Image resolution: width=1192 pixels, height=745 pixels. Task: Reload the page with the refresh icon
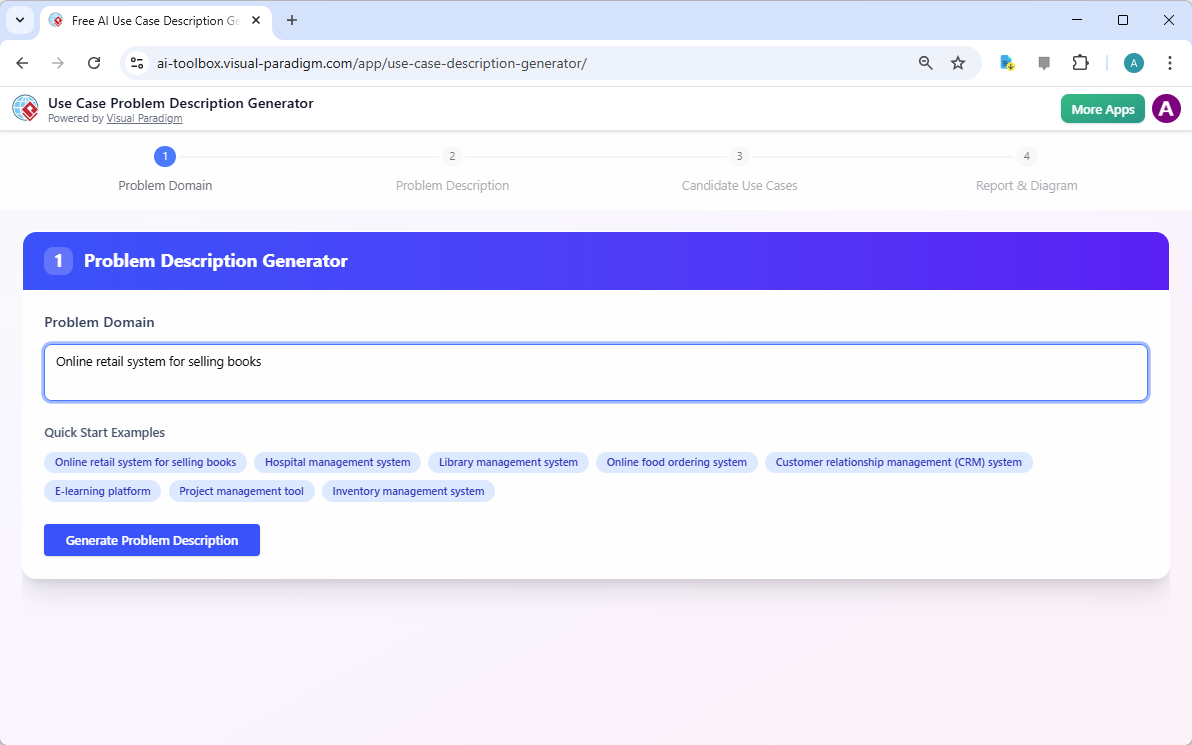tap(94, 62)
